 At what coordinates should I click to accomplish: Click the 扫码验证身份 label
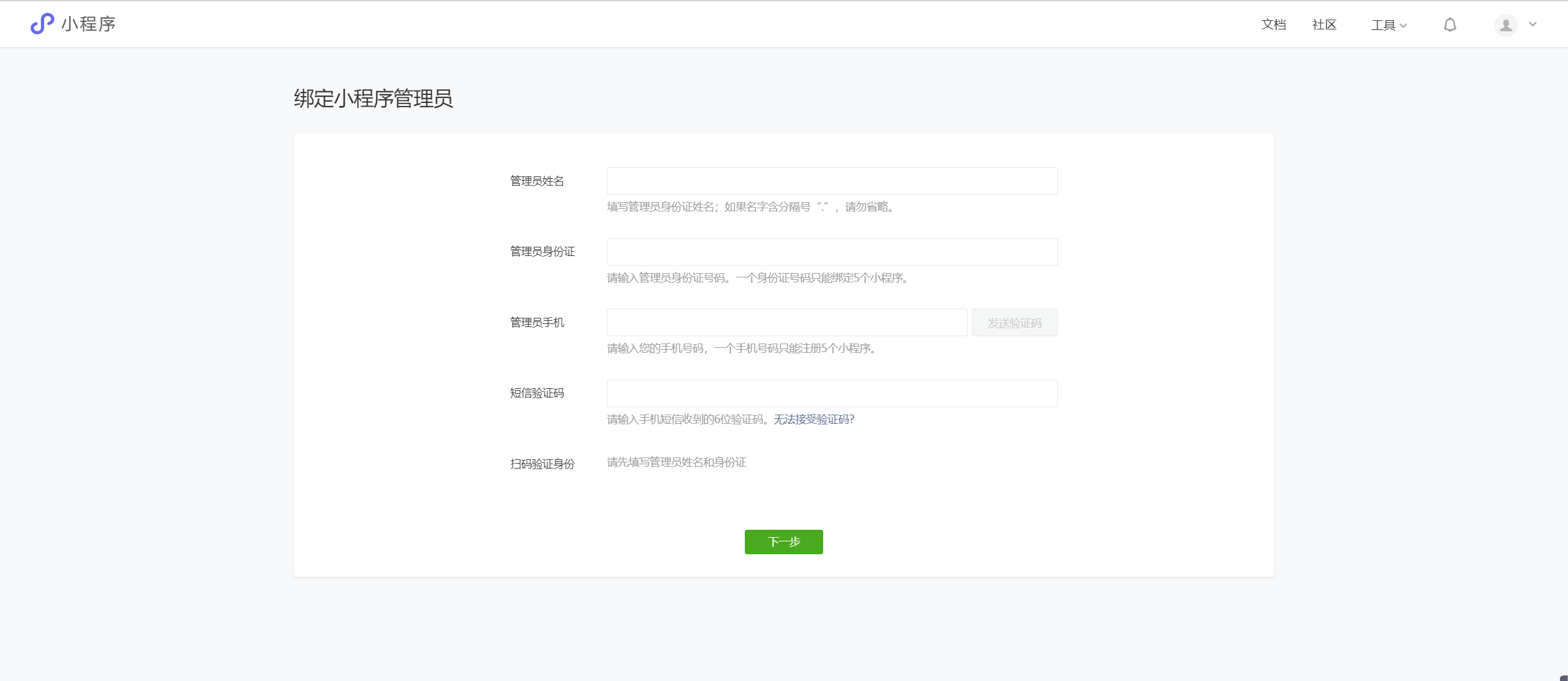(542, 464)
